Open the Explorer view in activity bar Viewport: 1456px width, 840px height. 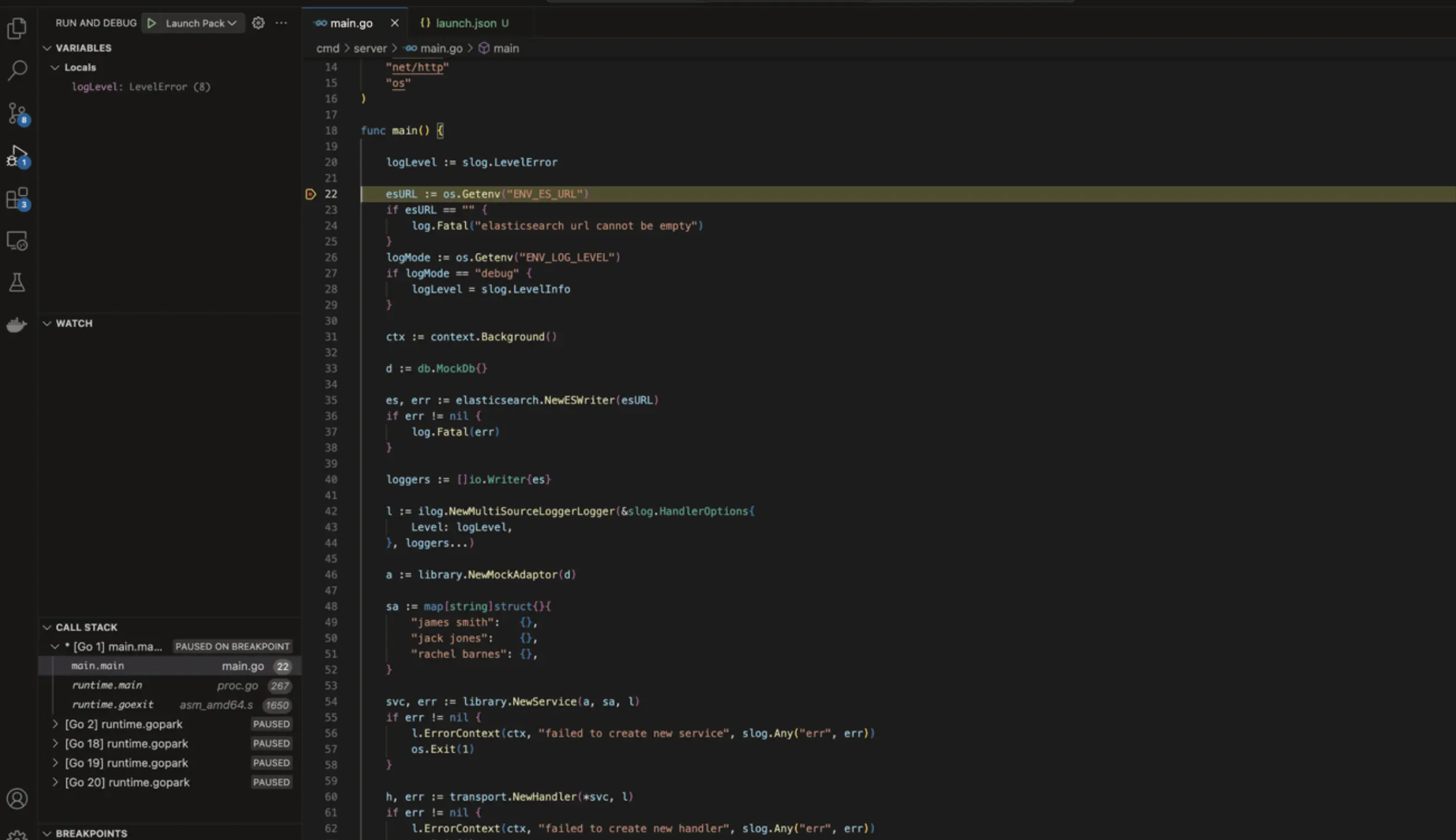click(17, 28)
